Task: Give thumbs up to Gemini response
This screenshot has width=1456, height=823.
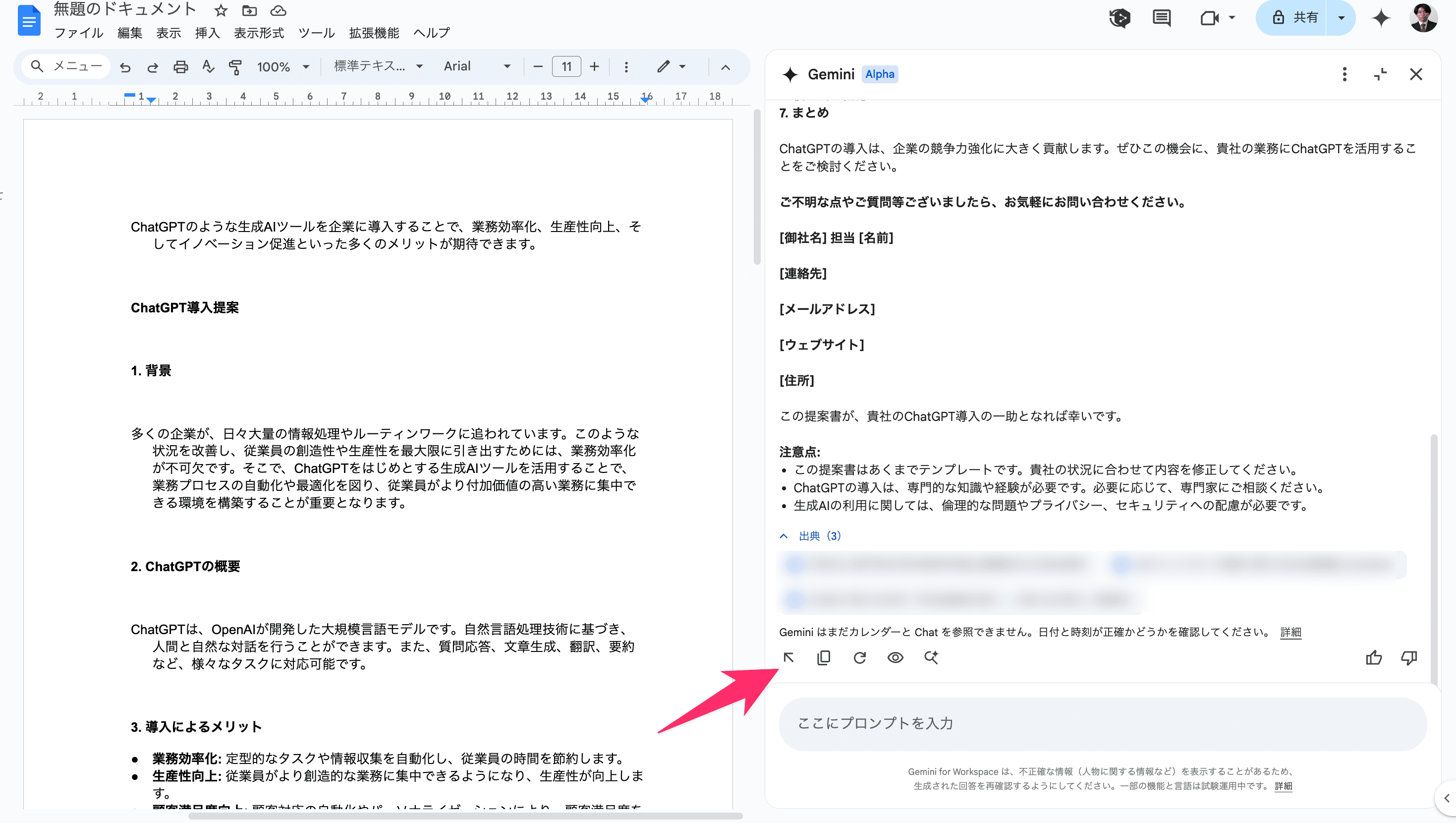Action: pos(1373,657)
